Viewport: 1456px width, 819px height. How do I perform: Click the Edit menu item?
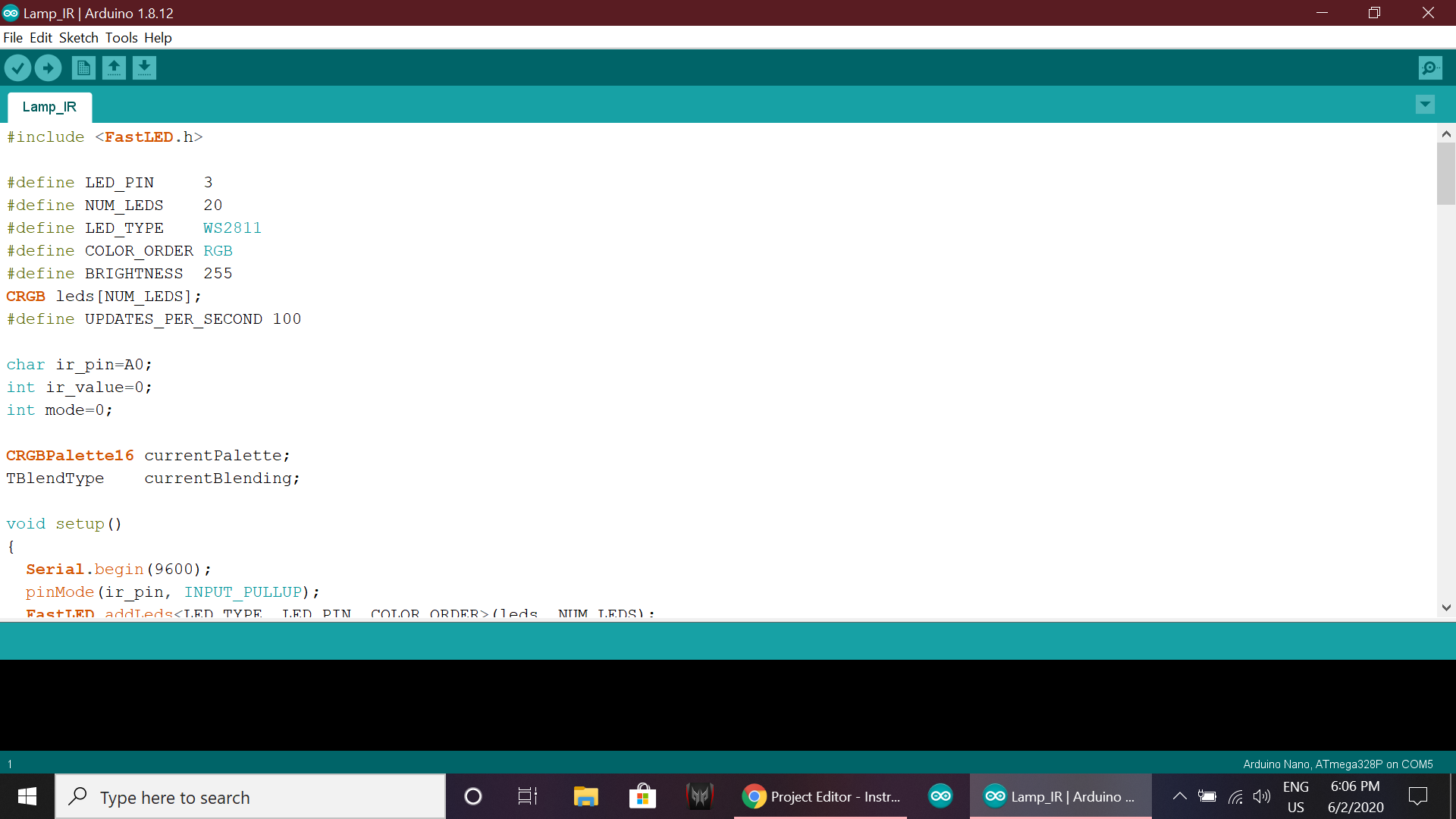tap(40, 37)
